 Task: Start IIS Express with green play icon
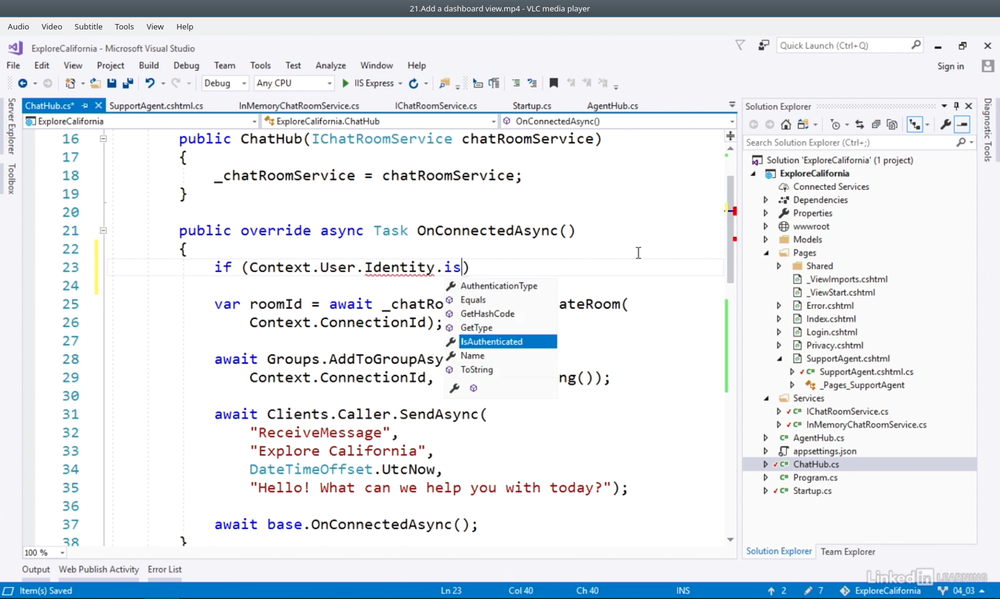pyautogui.click(x=346, y=84)
